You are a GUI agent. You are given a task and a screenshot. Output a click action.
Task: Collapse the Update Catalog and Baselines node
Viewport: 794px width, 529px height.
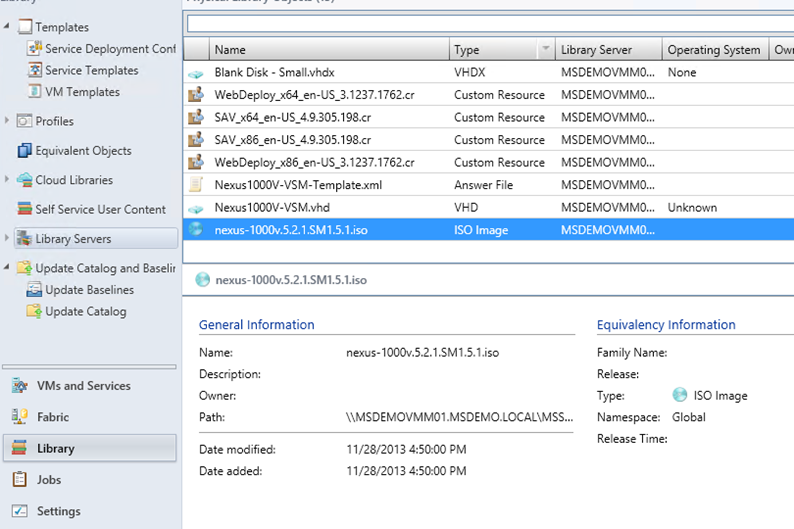tap(7, 266)
